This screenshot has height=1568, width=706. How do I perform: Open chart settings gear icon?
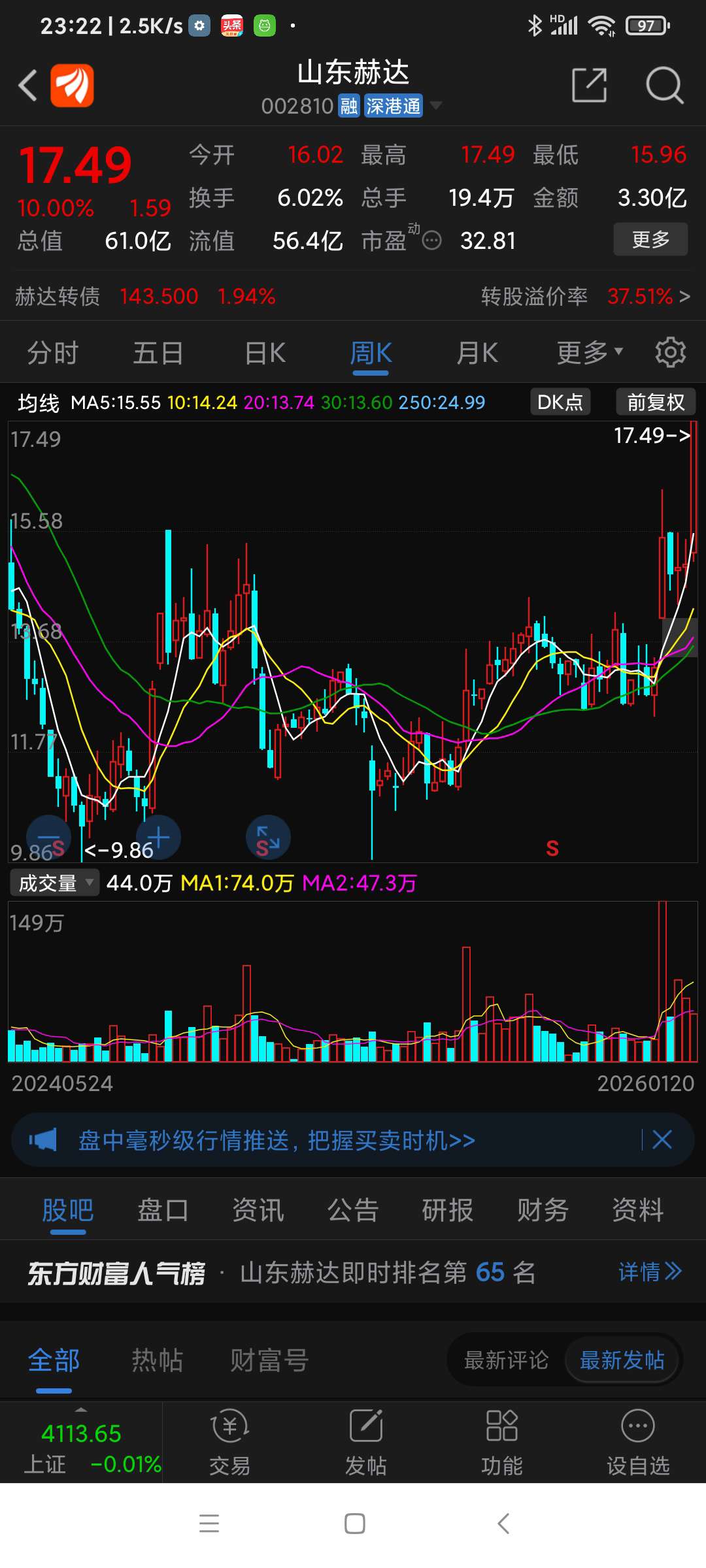[670, 353]
